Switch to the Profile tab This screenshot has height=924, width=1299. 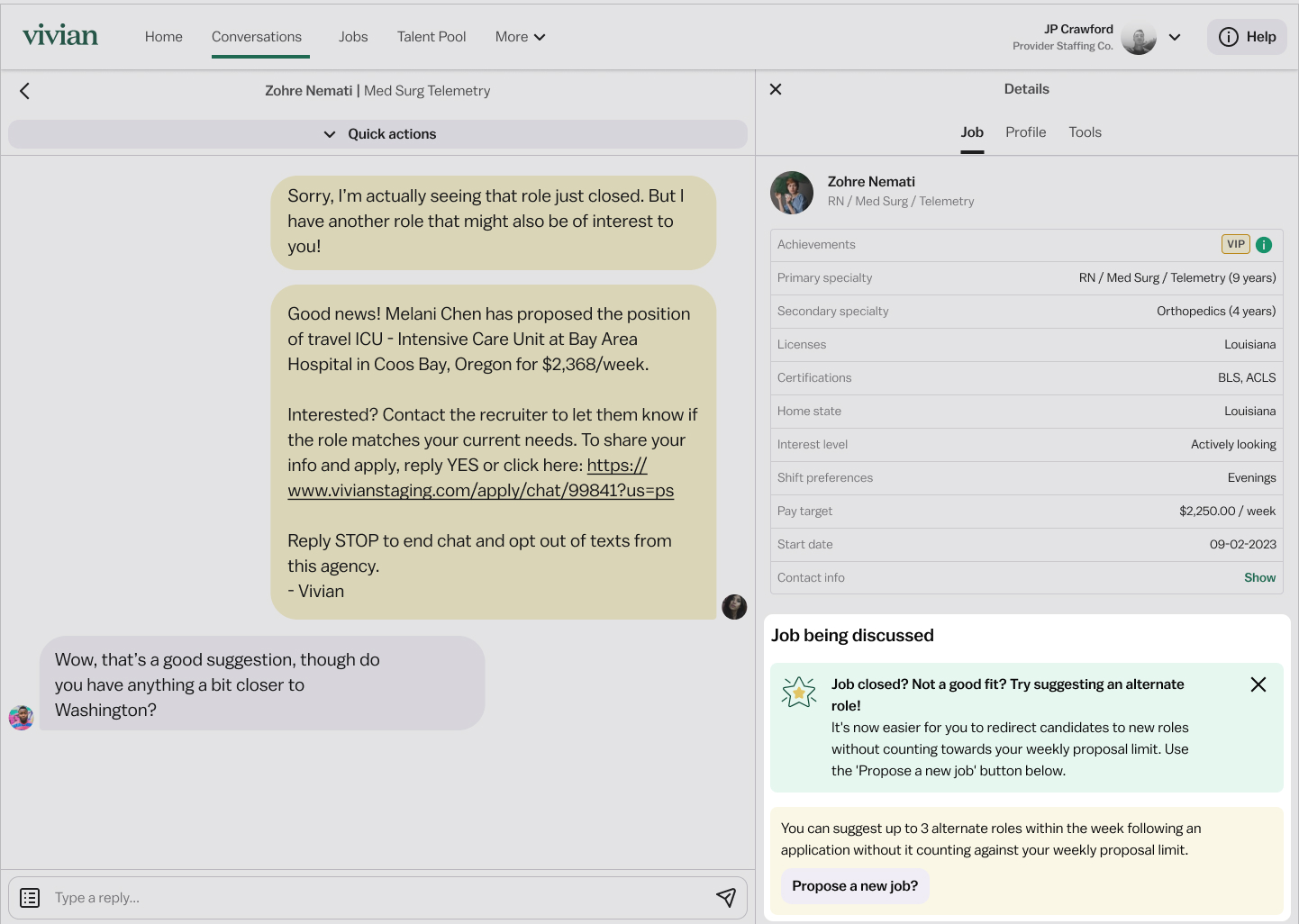click(1026, 132)
